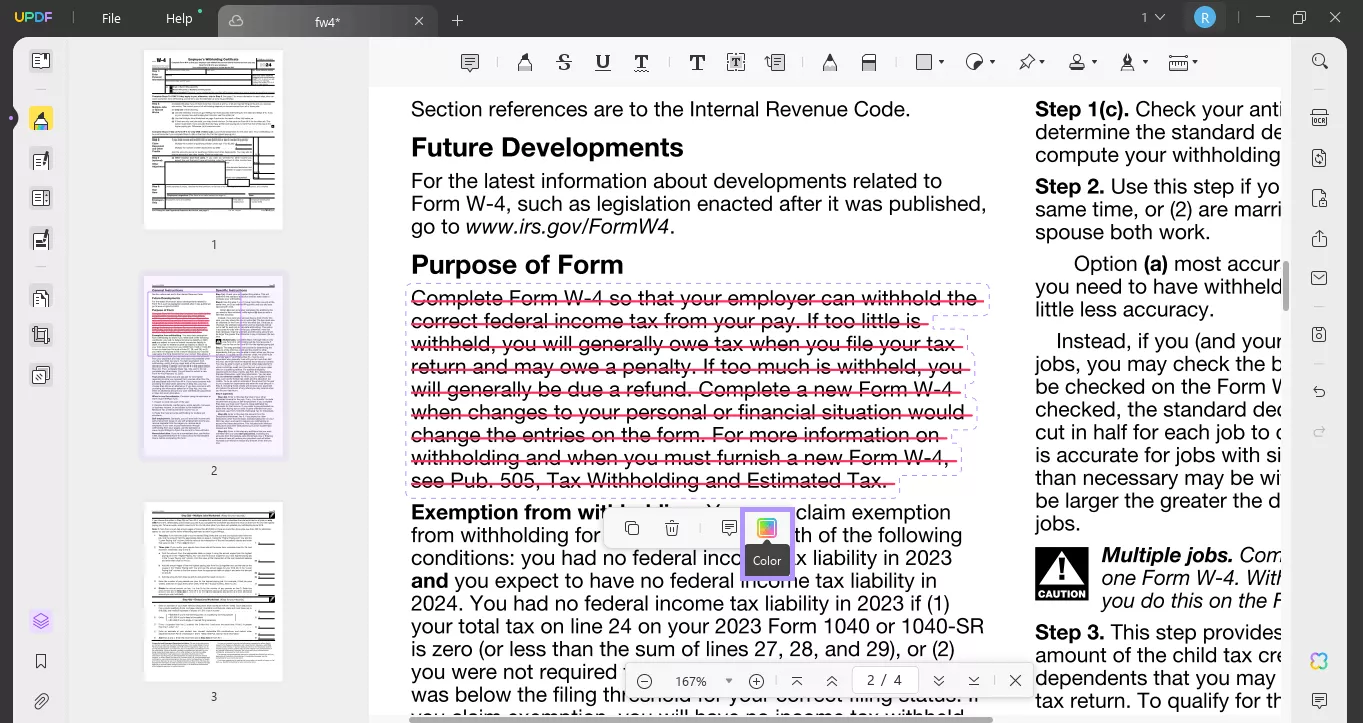The height and width of the screenshot is (723, 1363).
Task: Click the Save as Other icon
Action: (1320, 334)
